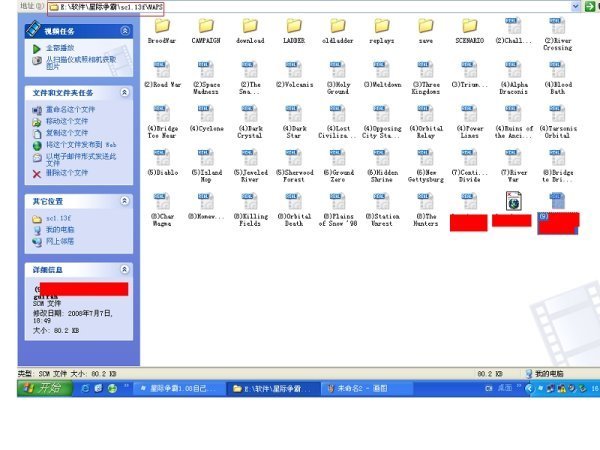Open the CAMPAIGN folder
Image resolution: width=600 pixels, height=450 pixels.
206,31
